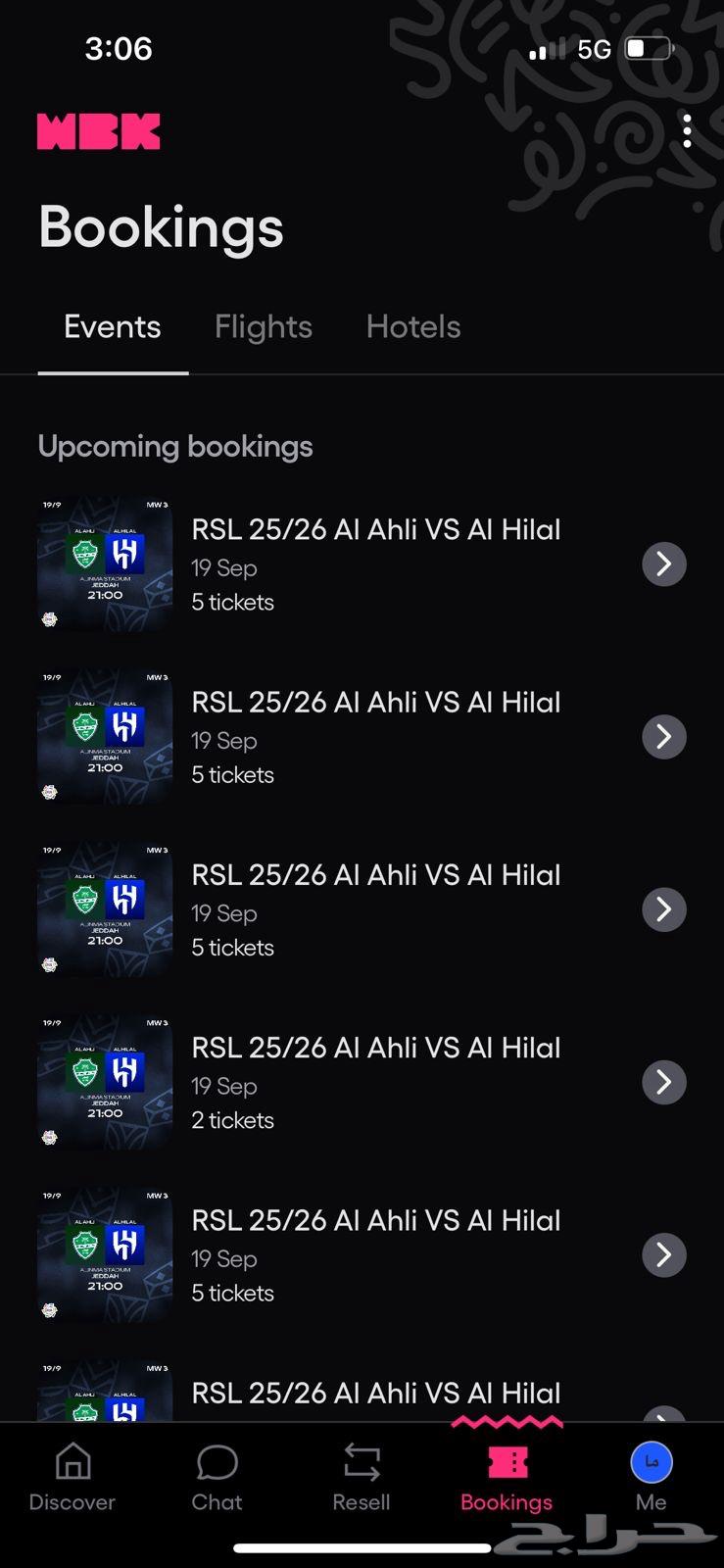The width and height of the screenshot is (724, 1568).
Task: Expand the first Al Ahli VS Al Hilal booking
Action: 663,563
